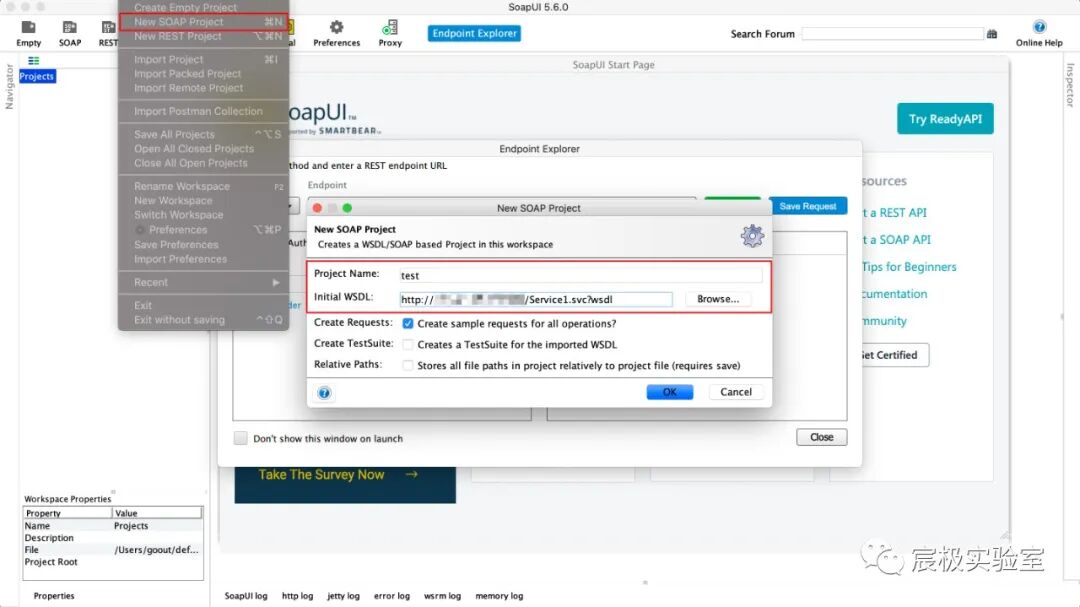
Task: Enable Create TestSuite checkbox
Action: 408,344
